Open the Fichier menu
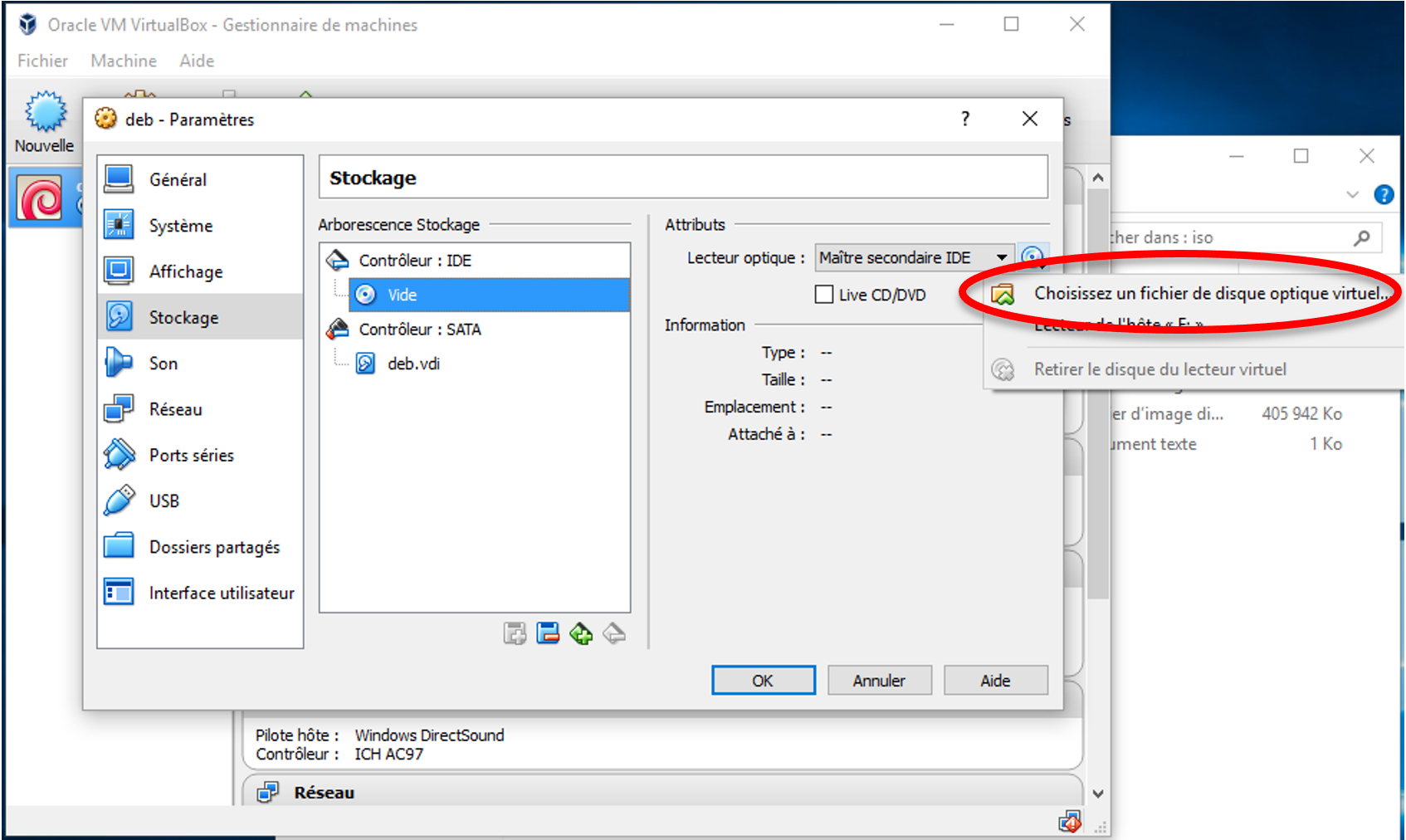 click(x=42, y=61)
